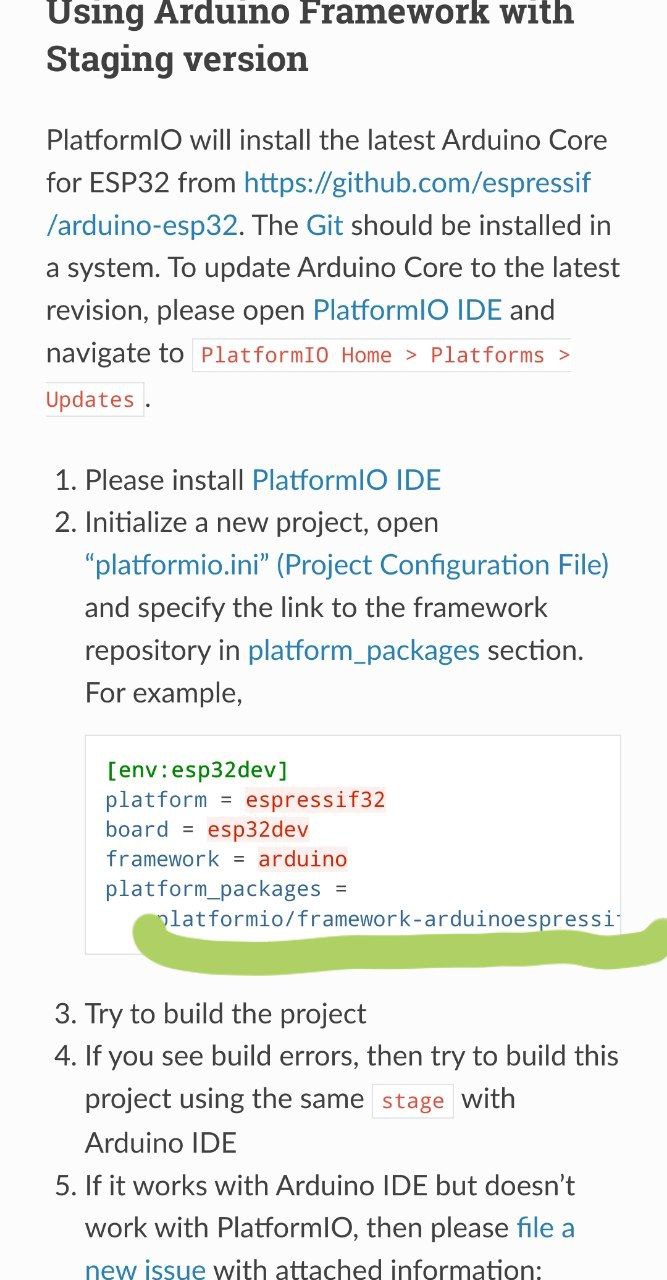Open PlatformIO IDE link before 'and navigate to'
Image resolution: width=667 pixels, height=1280 pixels.
(407, 310)
